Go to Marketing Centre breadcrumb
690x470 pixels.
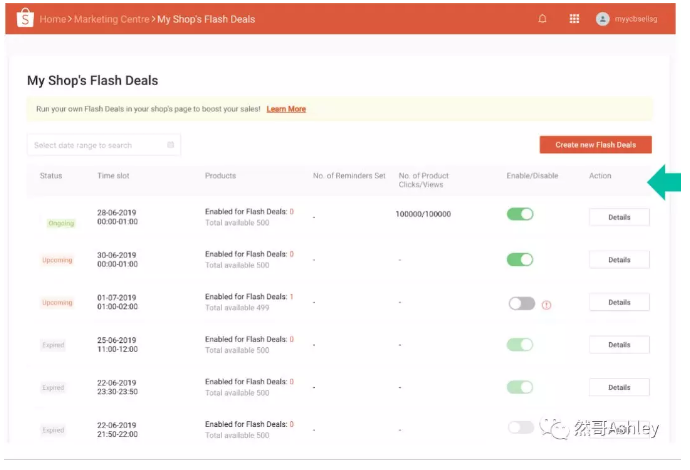pyautogui.click(x=112, y=19)
